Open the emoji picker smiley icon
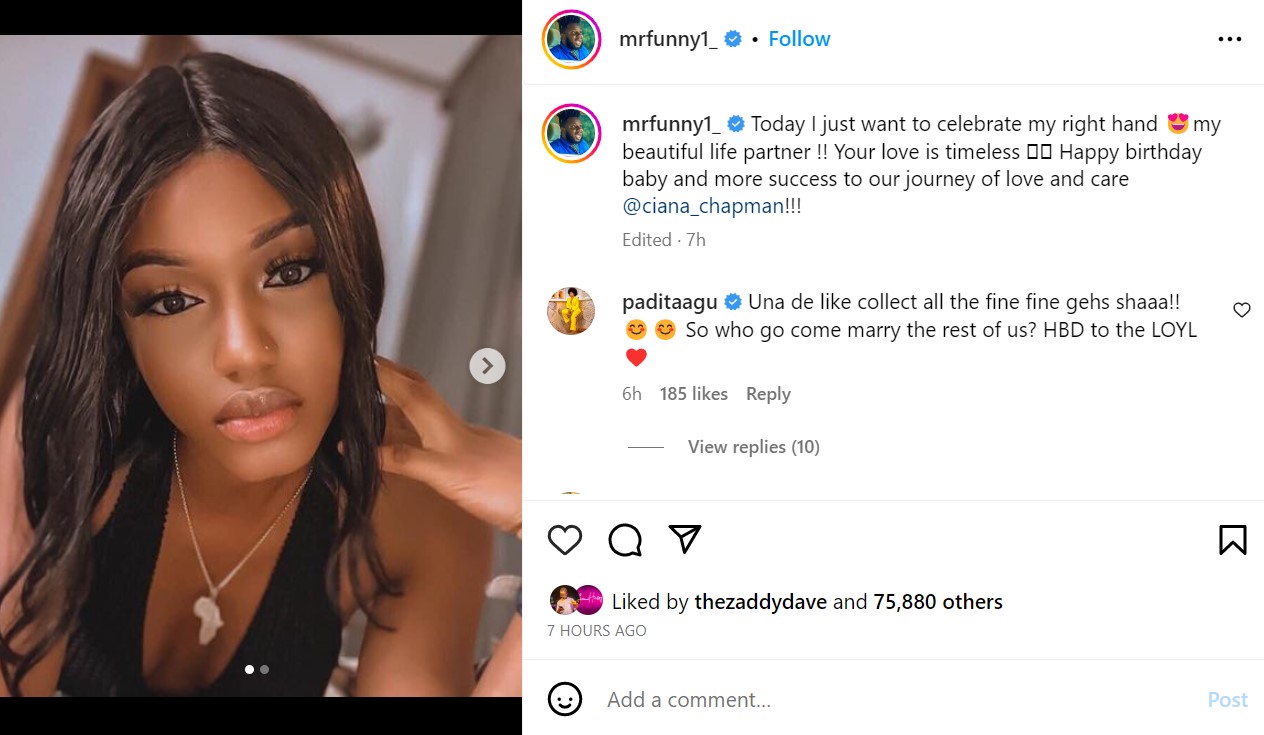Viewport: 1264px width, 735px height. (565, 699)
